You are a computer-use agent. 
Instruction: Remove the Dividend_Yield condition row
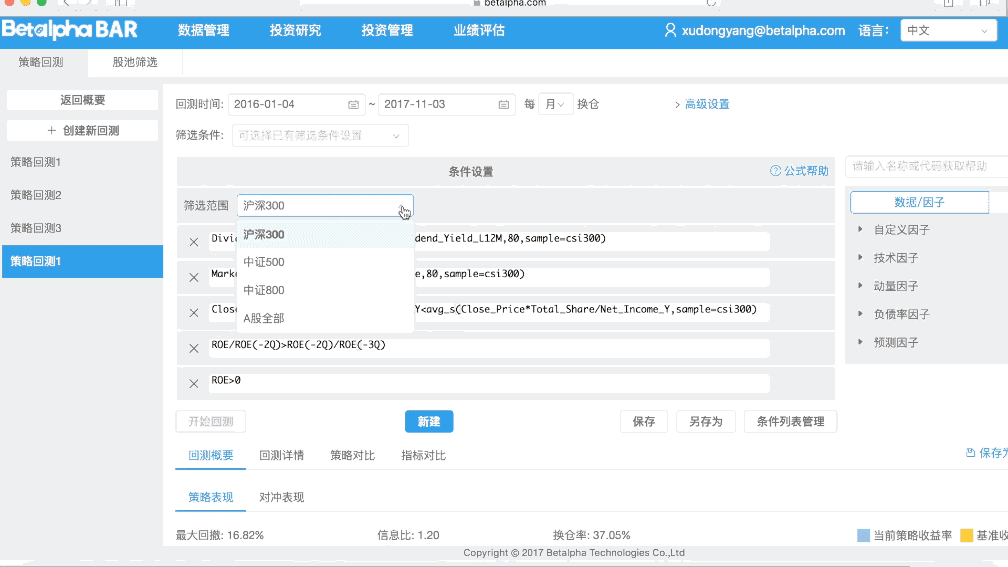point(194,242)
